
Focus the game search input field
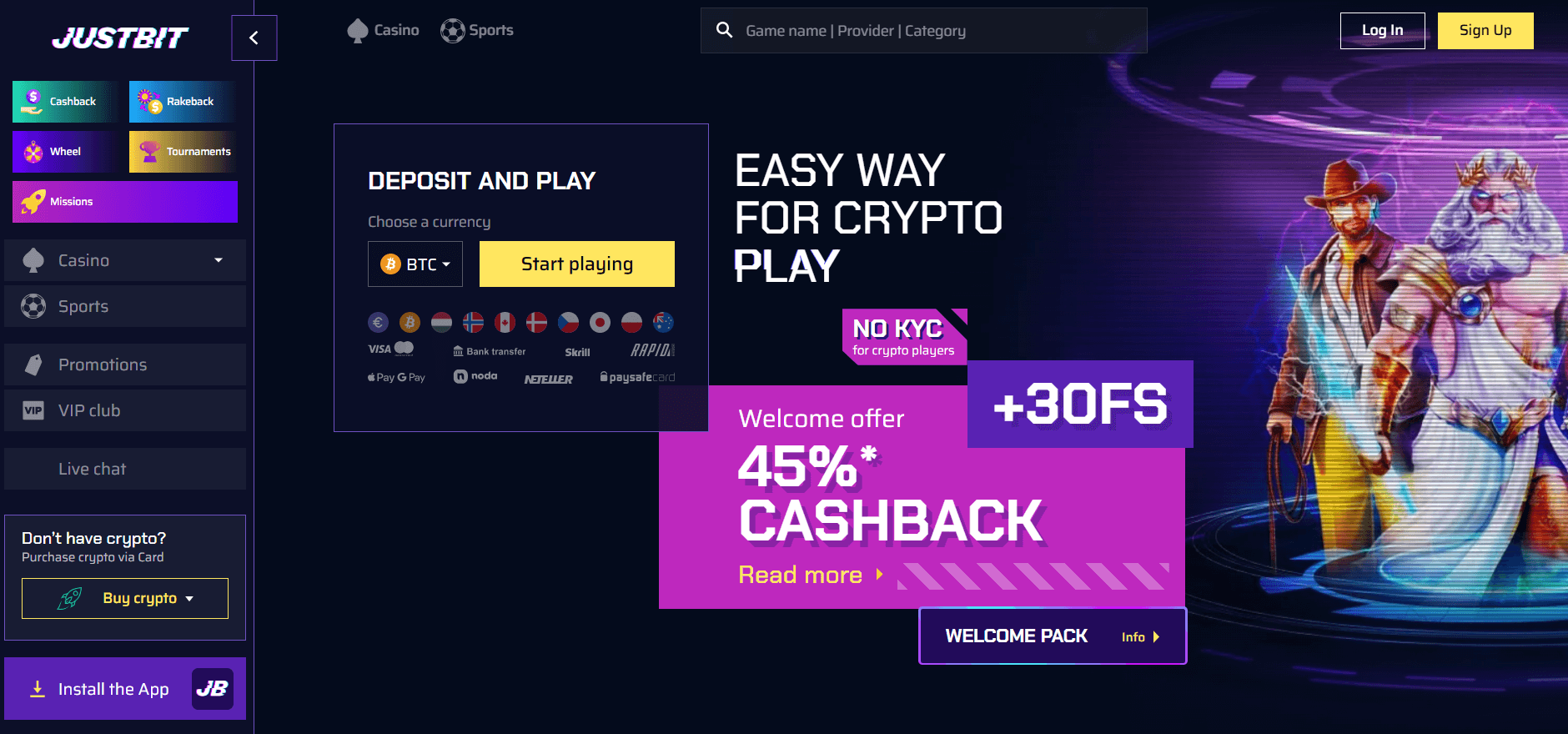tap(934, 31)
